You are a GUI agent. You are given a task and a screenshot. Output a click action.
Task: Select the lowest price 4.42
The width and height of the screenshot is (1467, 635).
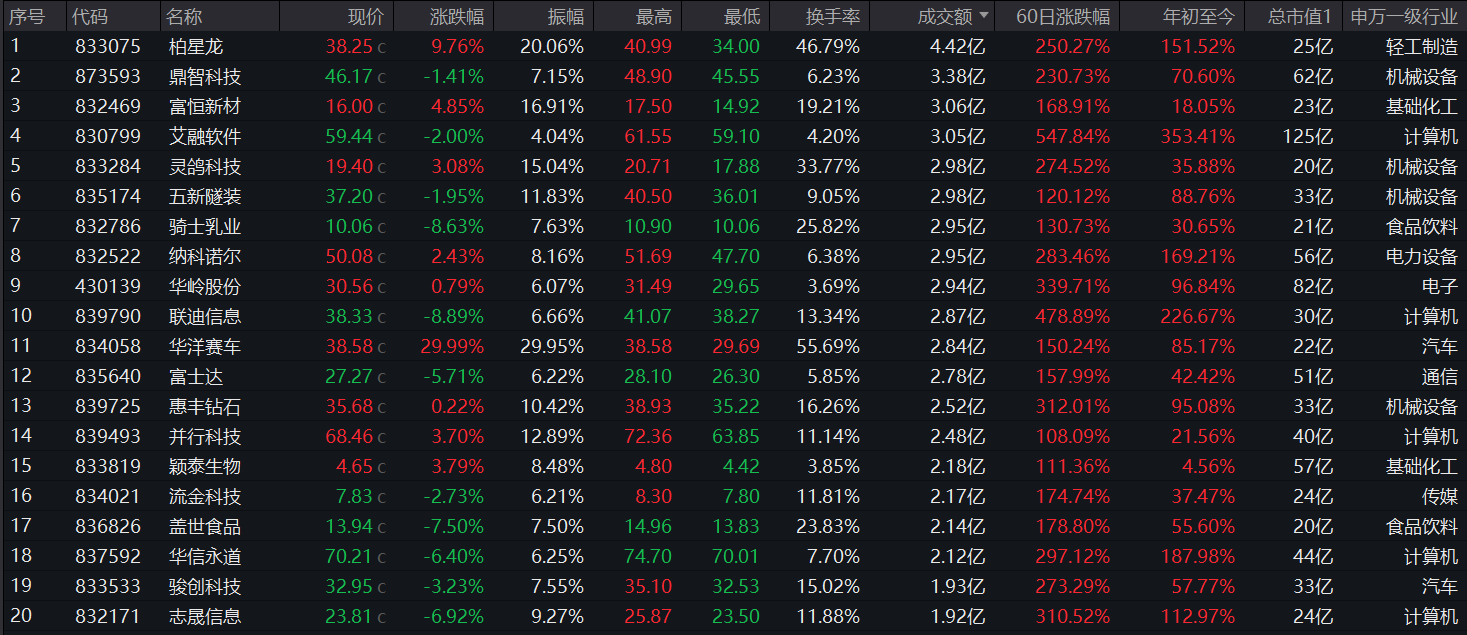(741, 466)
